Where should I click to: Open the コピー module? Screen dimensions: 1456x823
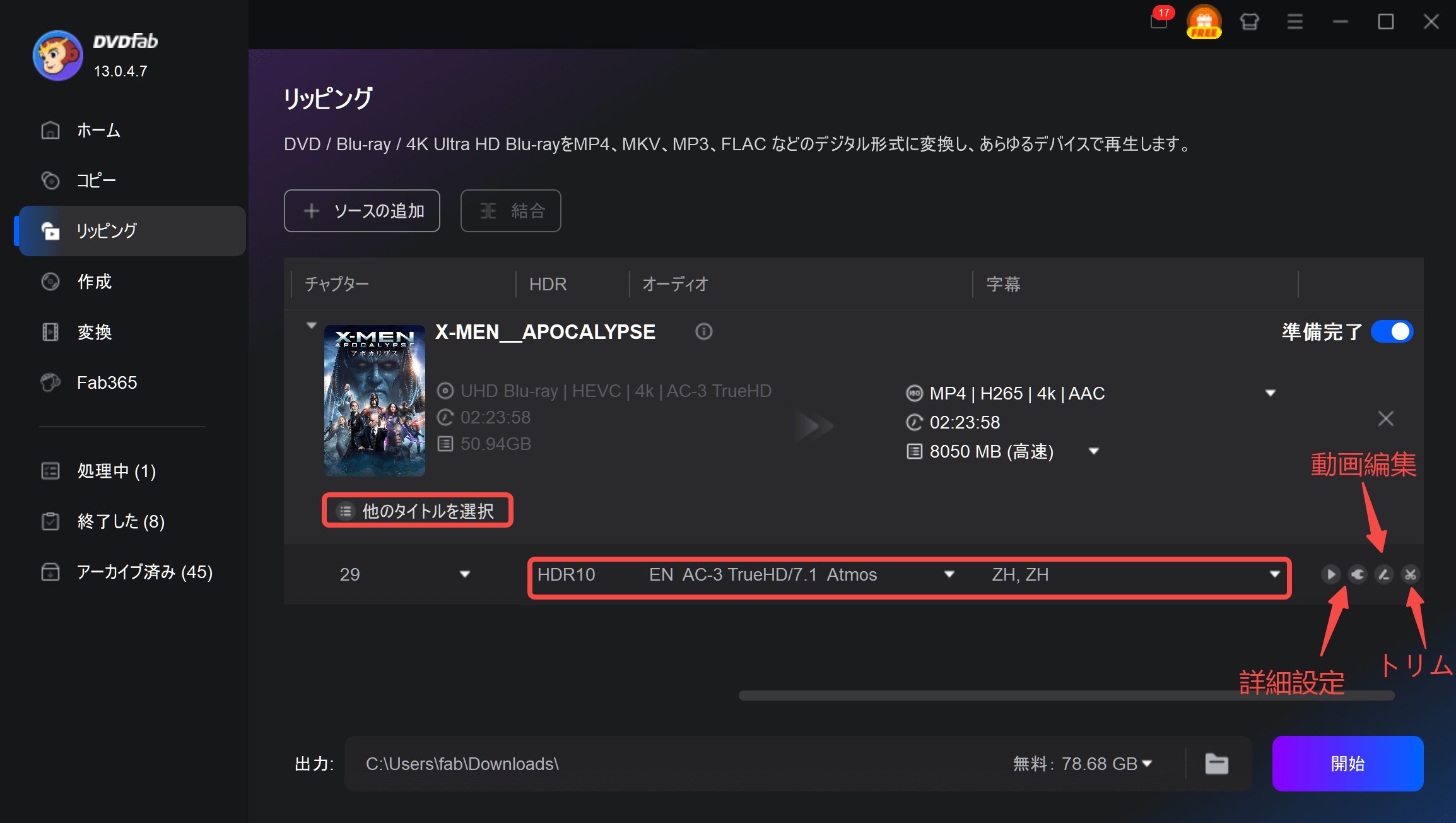(132, 181)
